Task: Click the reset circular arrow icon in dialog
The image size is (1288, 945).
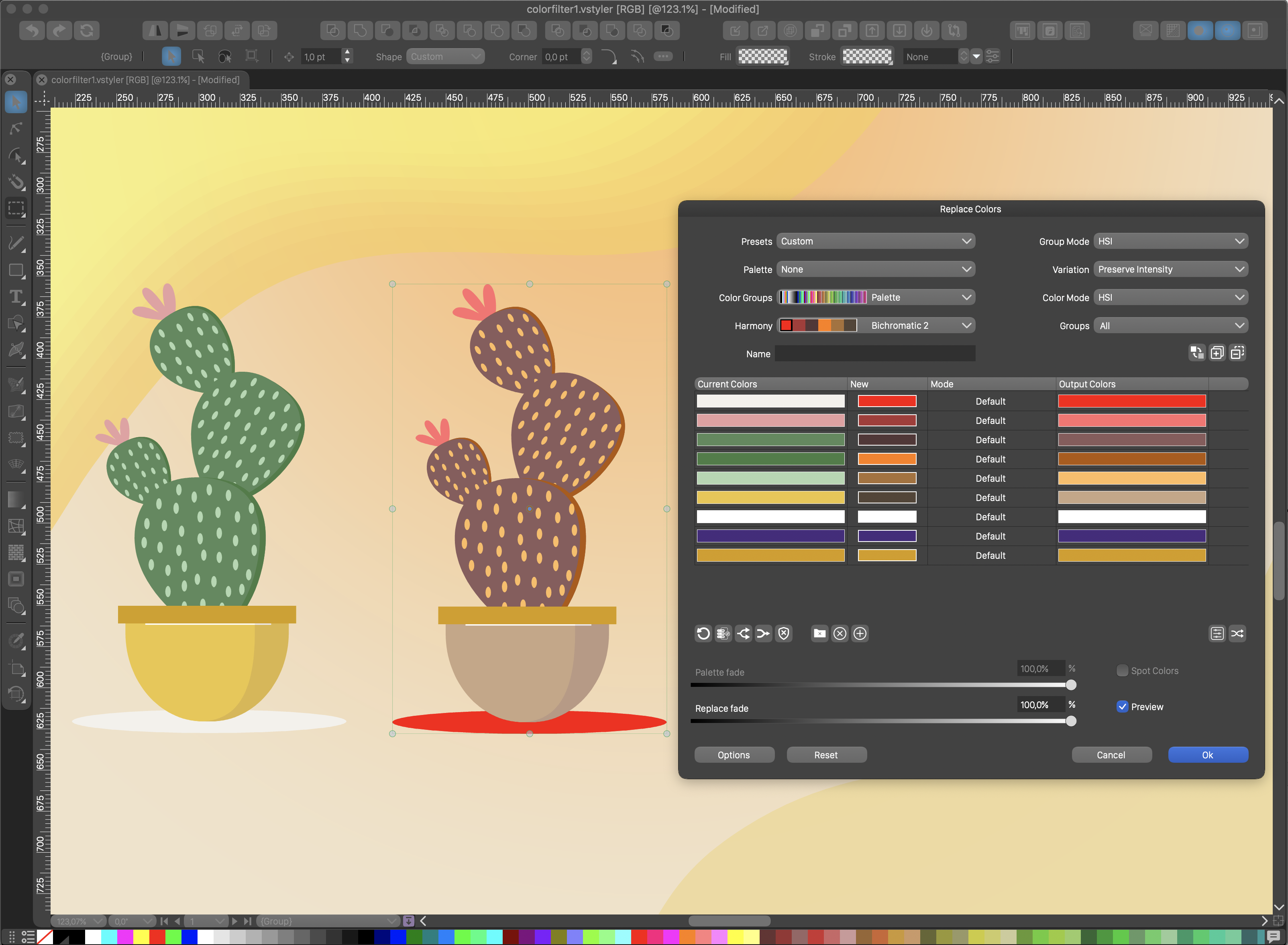Action: coord(703,633)
